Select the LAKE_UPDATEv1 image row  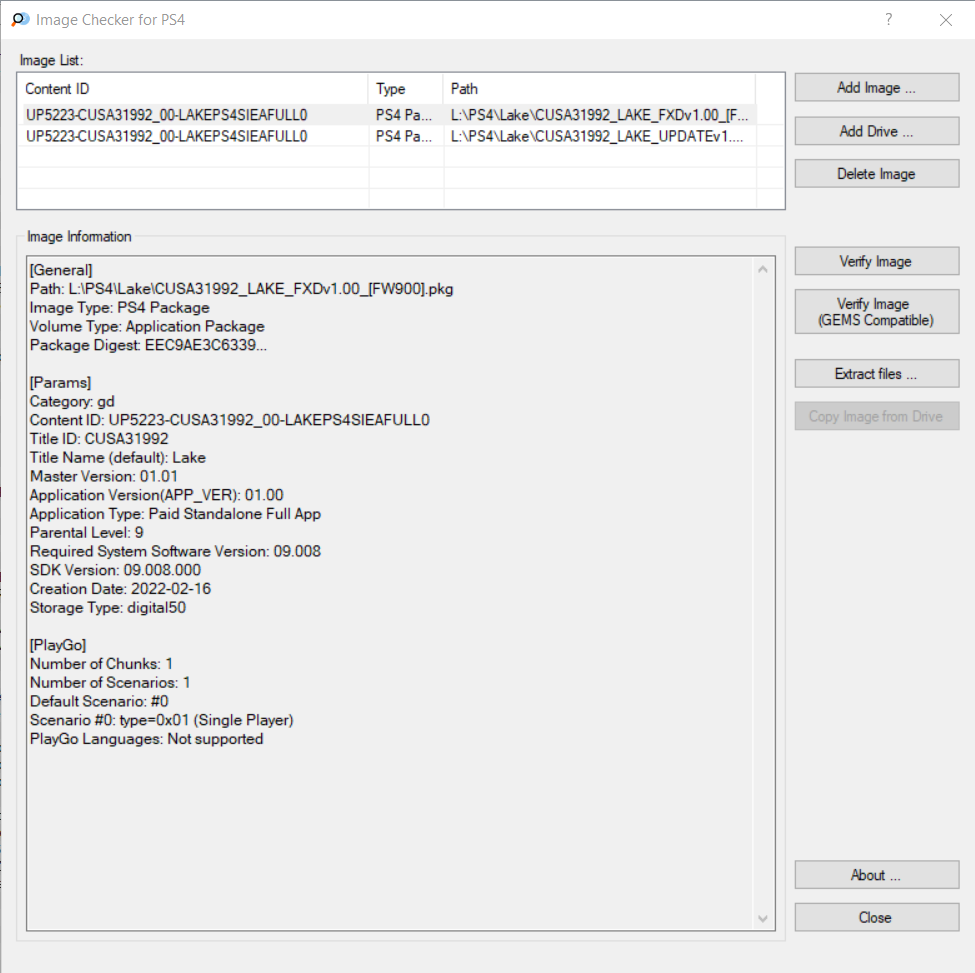coord(387,136)
